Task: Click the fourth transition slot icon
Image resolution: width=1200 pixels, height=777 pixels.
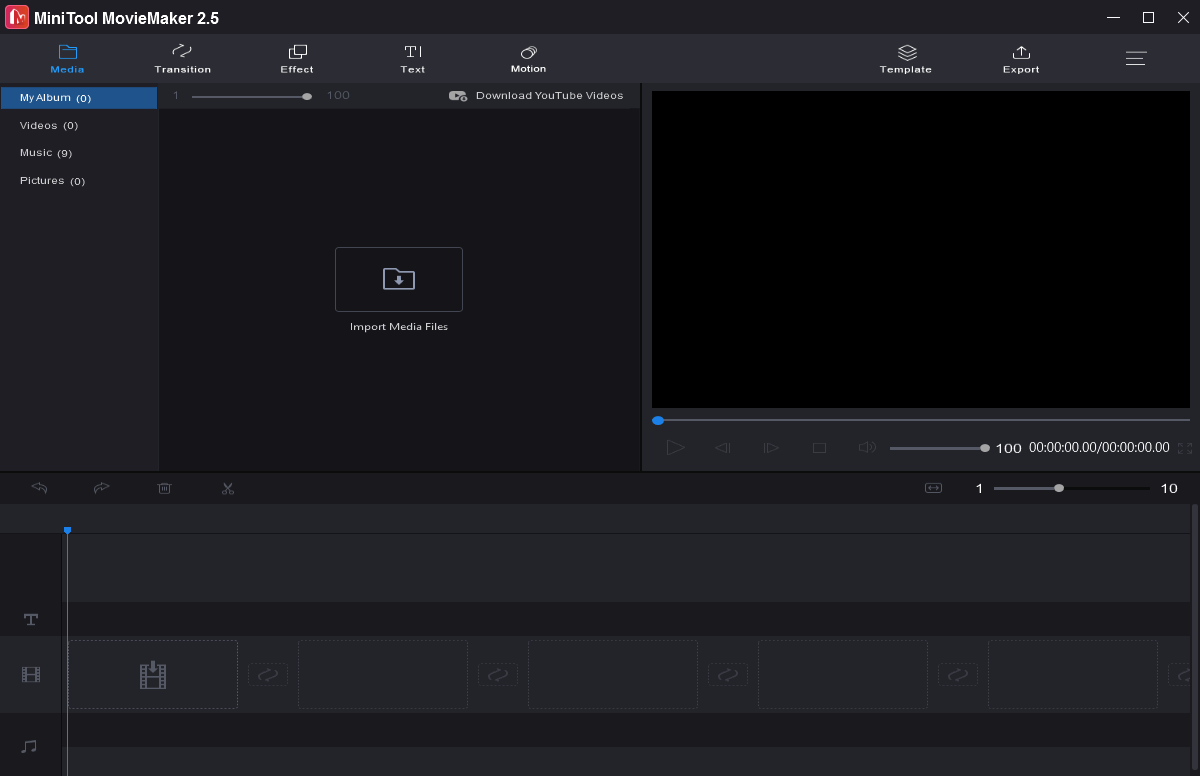Action: [958, 675]
